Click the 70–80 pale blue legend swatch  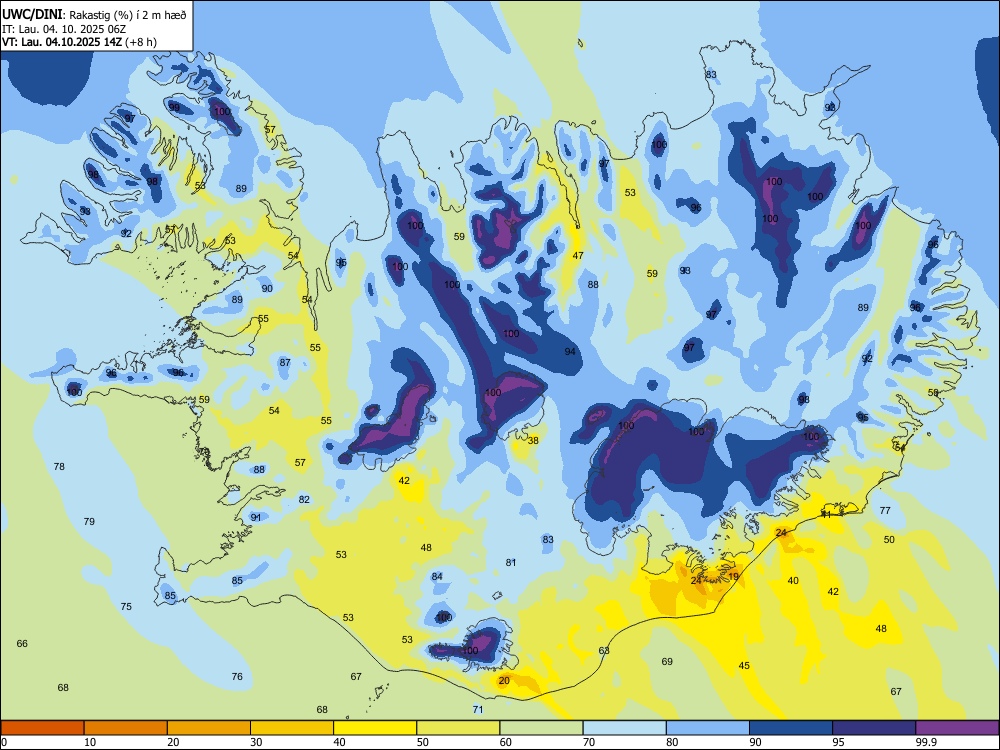(x=624, y=728)
